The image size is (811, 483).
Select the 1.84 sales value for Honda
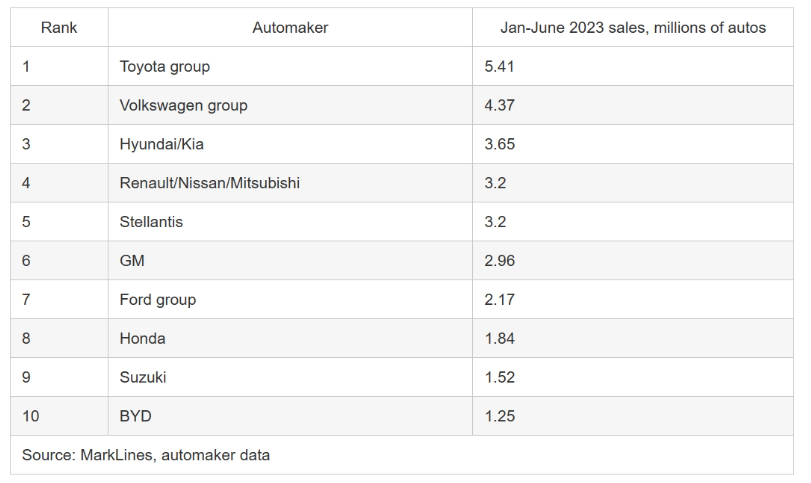coord(499,339)
